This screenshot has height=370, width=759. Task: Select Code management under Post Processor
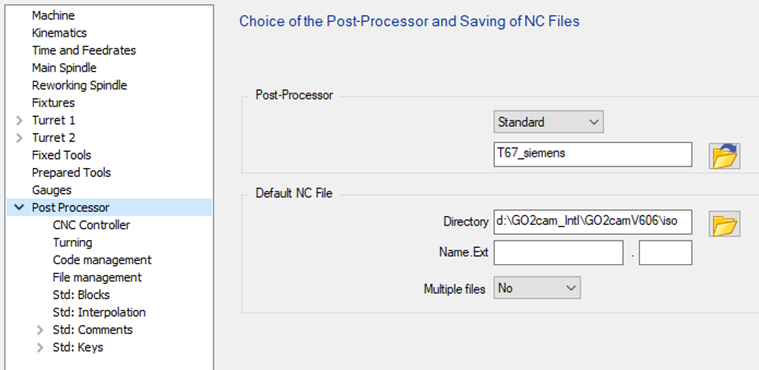(x=102, y=260)
